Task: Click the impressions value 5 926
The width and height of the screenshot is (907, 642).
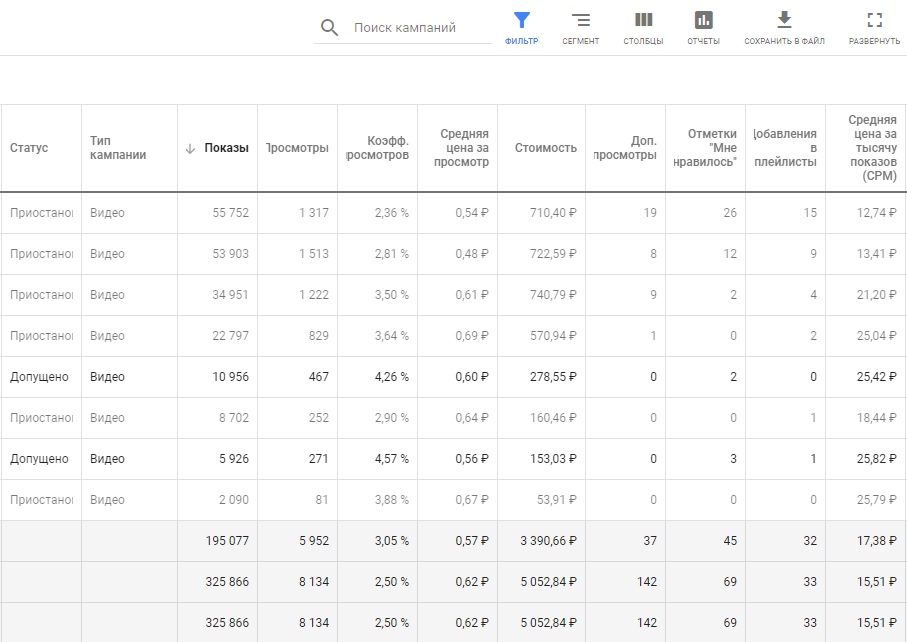Action: point(234,459)
